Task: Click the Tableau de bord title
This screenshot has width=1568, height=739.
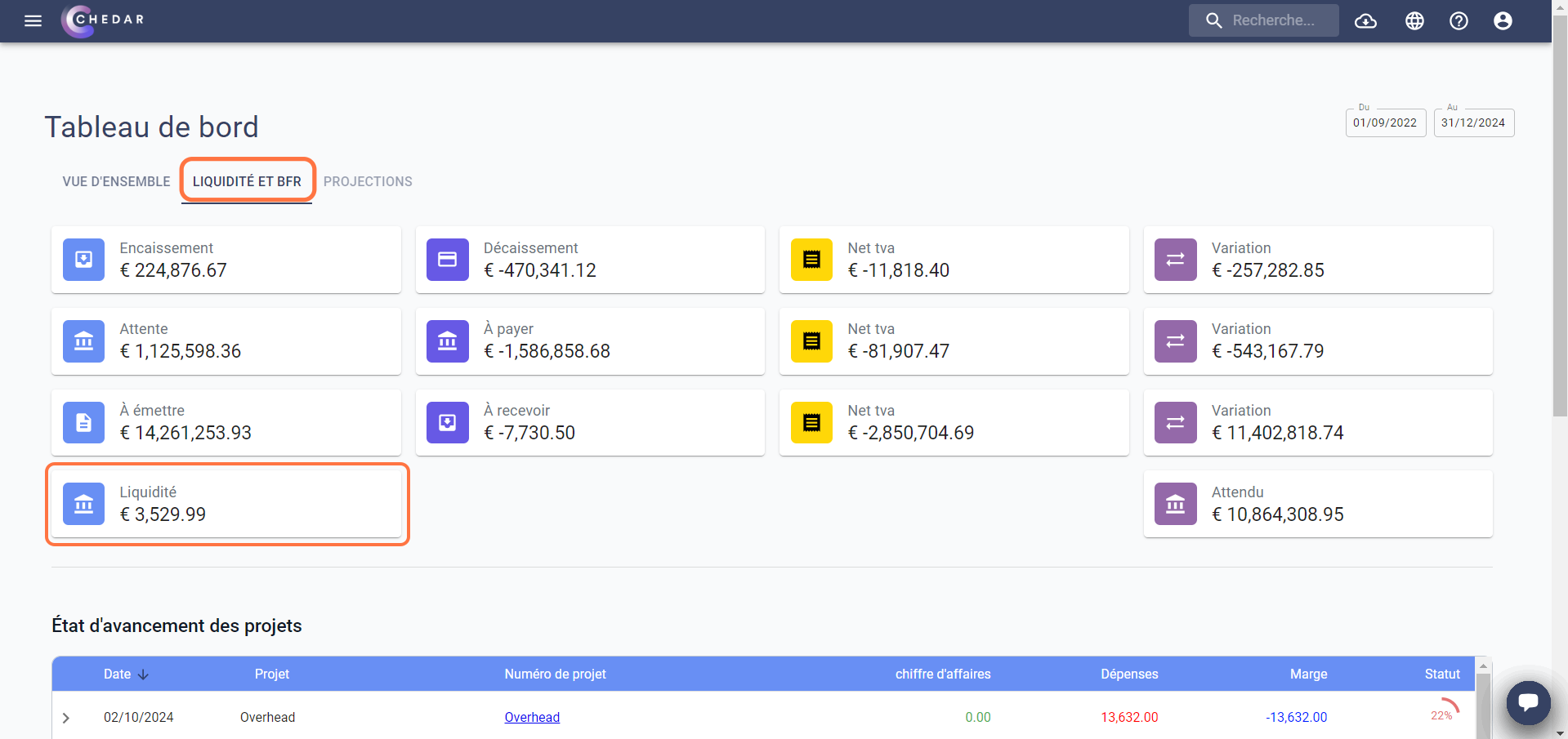Action: click(152, 127)
